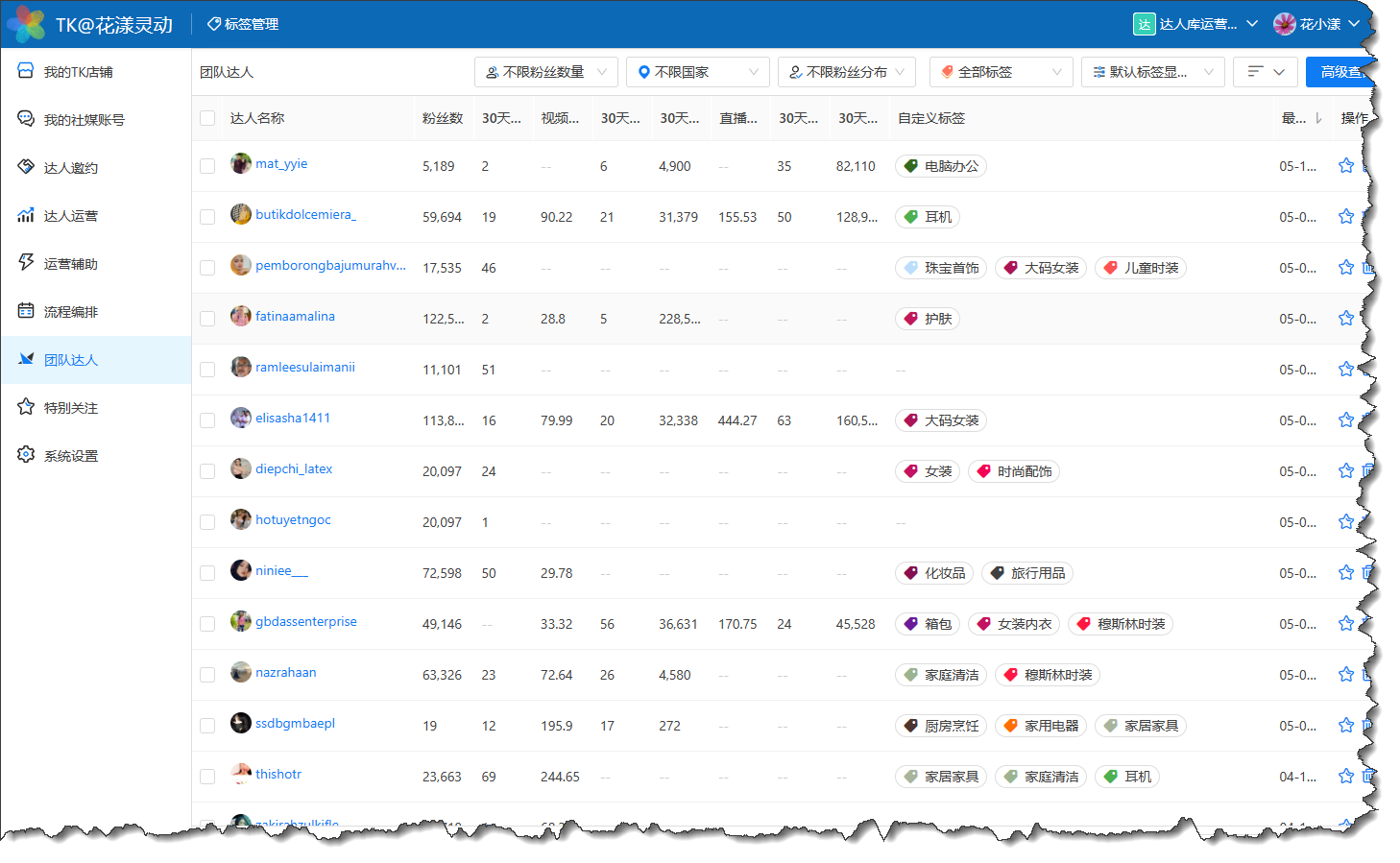The height and width of the screenshot is (863, 1400).
Task: Click the sort icon in the last-updated column header
Action: (x=1318, y=118)
